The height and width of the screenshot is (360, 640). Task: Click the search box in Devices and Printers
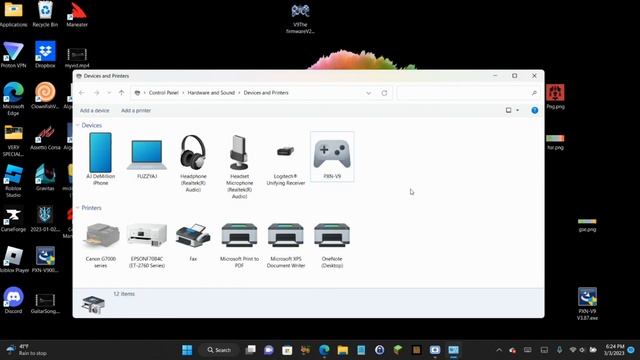tap(468, 93)
